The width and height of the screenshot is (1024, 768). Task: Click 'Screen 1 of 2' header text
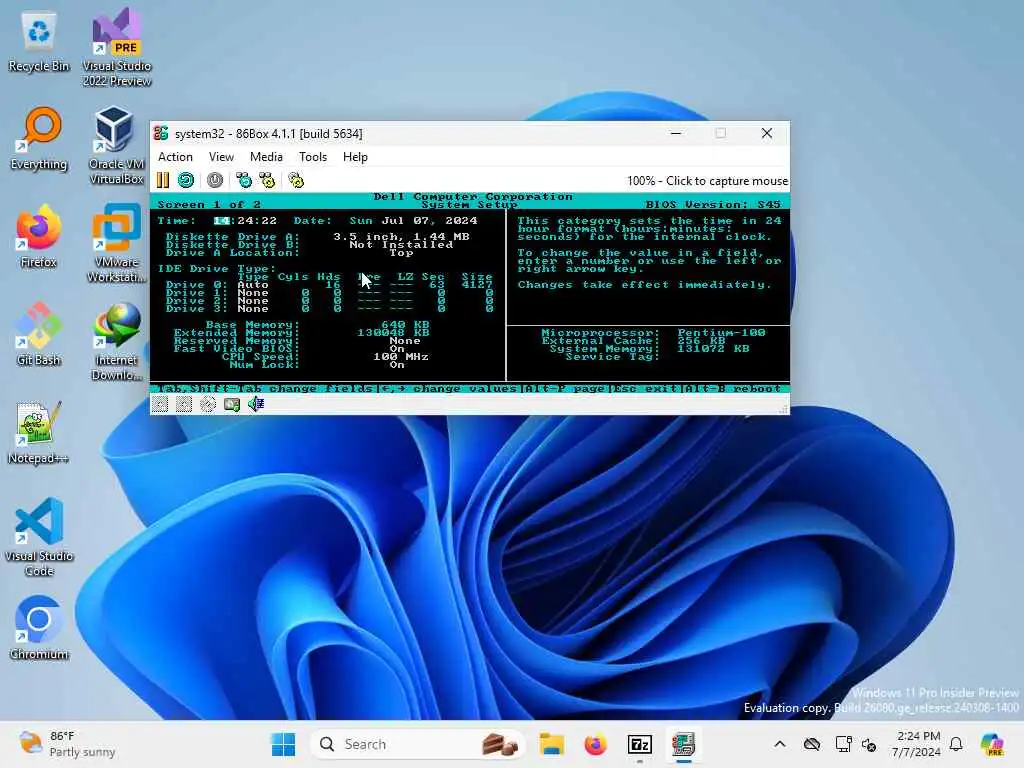click(209, 204)
